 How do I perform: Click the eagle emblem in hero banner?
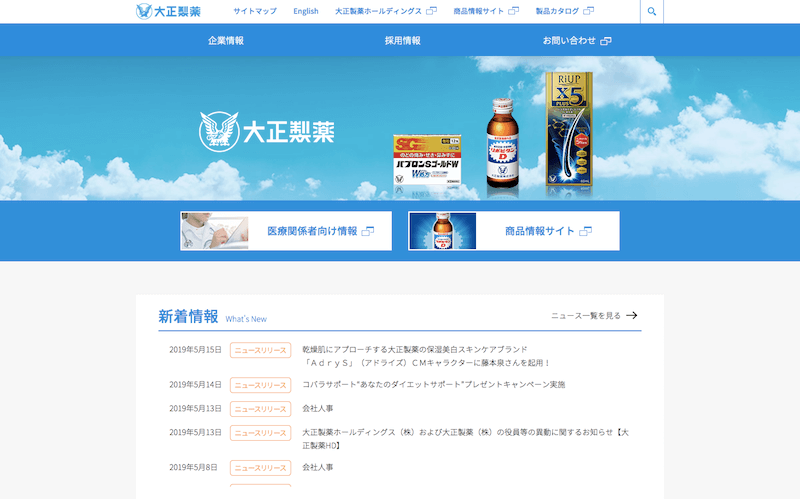click(x=219, y=132)
